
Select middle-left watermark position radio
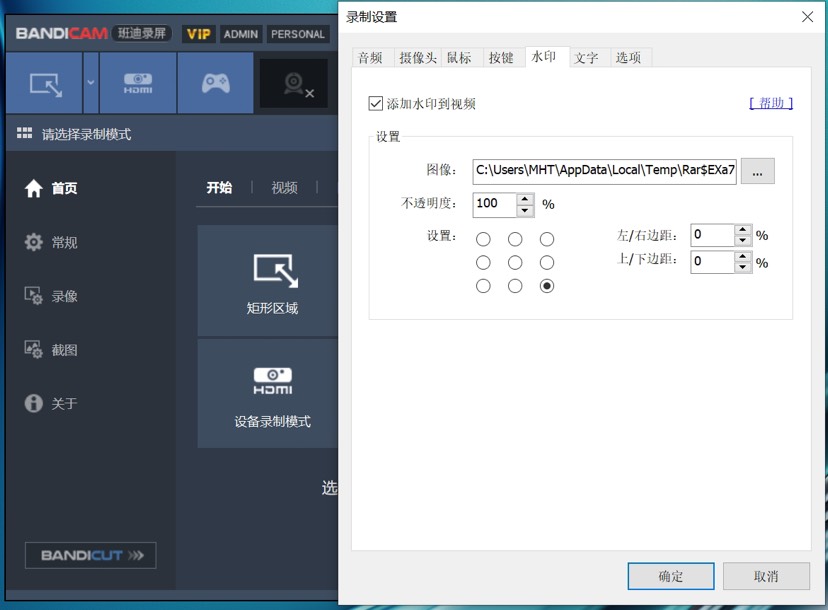point(483,262)
